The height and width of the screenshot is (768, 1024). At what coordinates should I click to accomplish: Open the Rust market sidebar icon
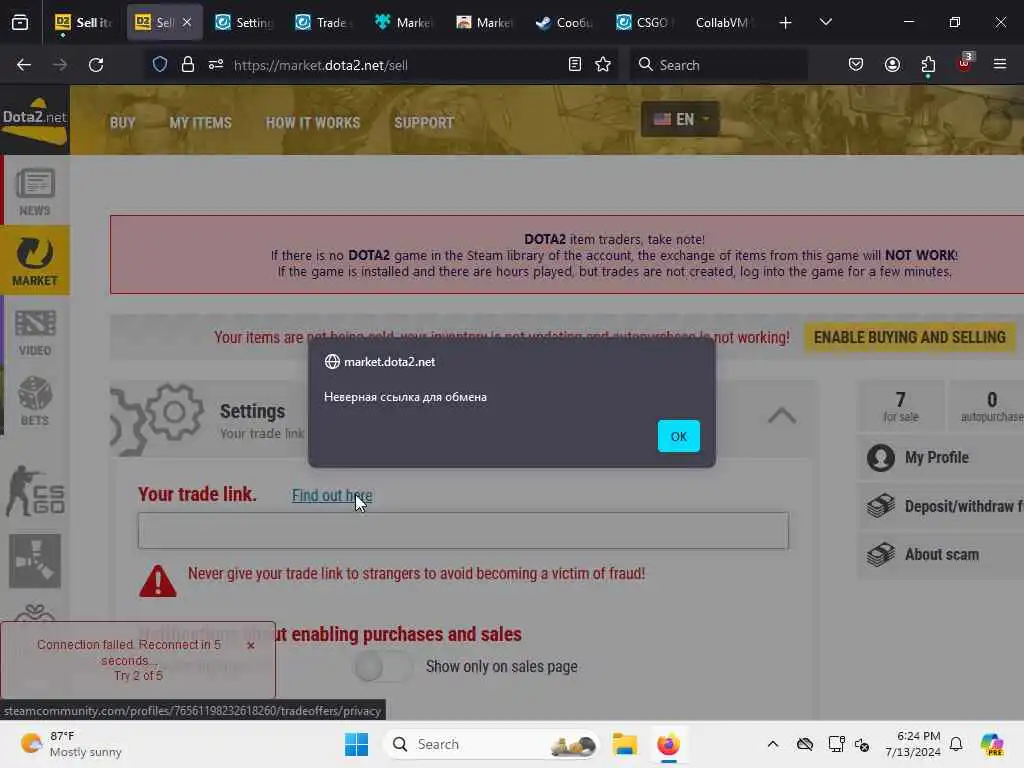point(35,560)
